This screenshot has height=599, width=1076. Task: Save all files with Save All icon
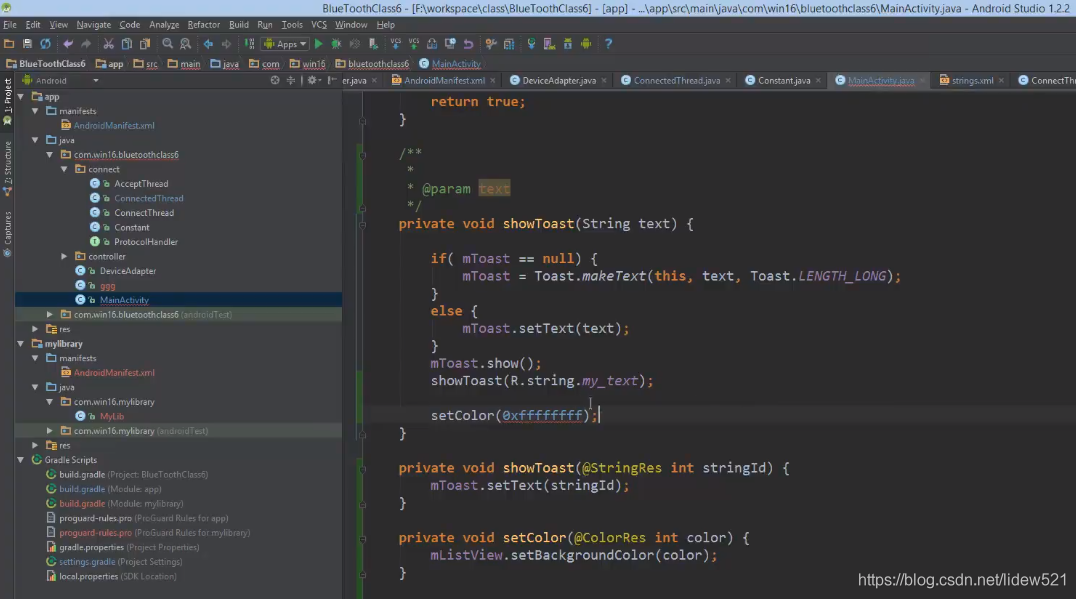27,44
